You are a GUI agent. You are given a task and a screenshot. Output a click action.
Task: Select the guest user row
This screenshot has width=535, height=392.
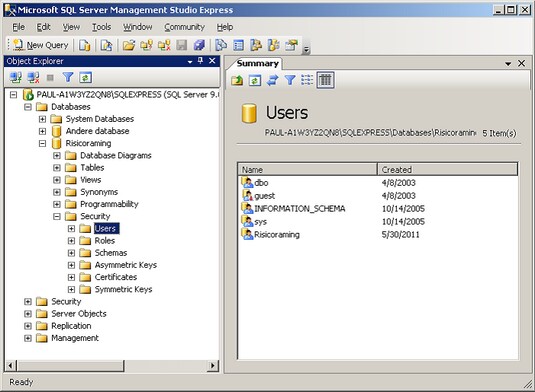coord(378,195)
